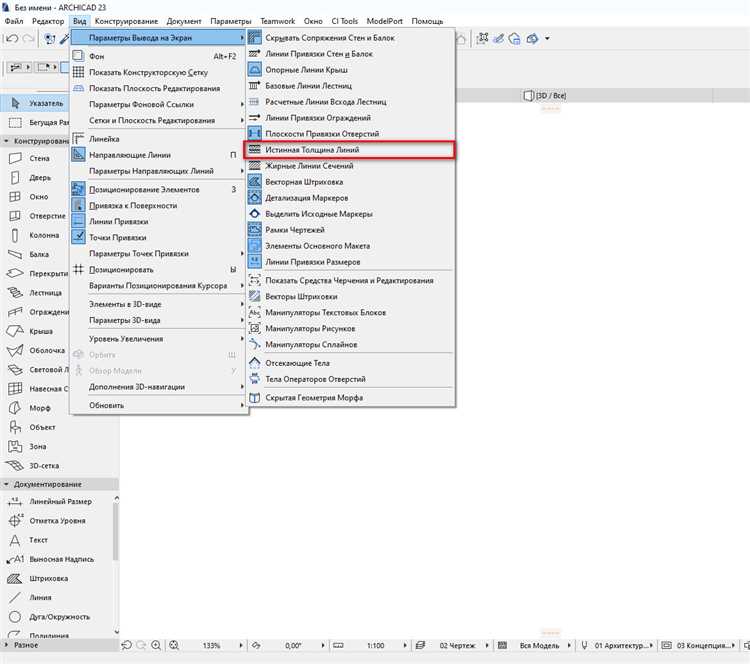Toggle Линии Привязки Размеров display

click(x=350, y=262)
